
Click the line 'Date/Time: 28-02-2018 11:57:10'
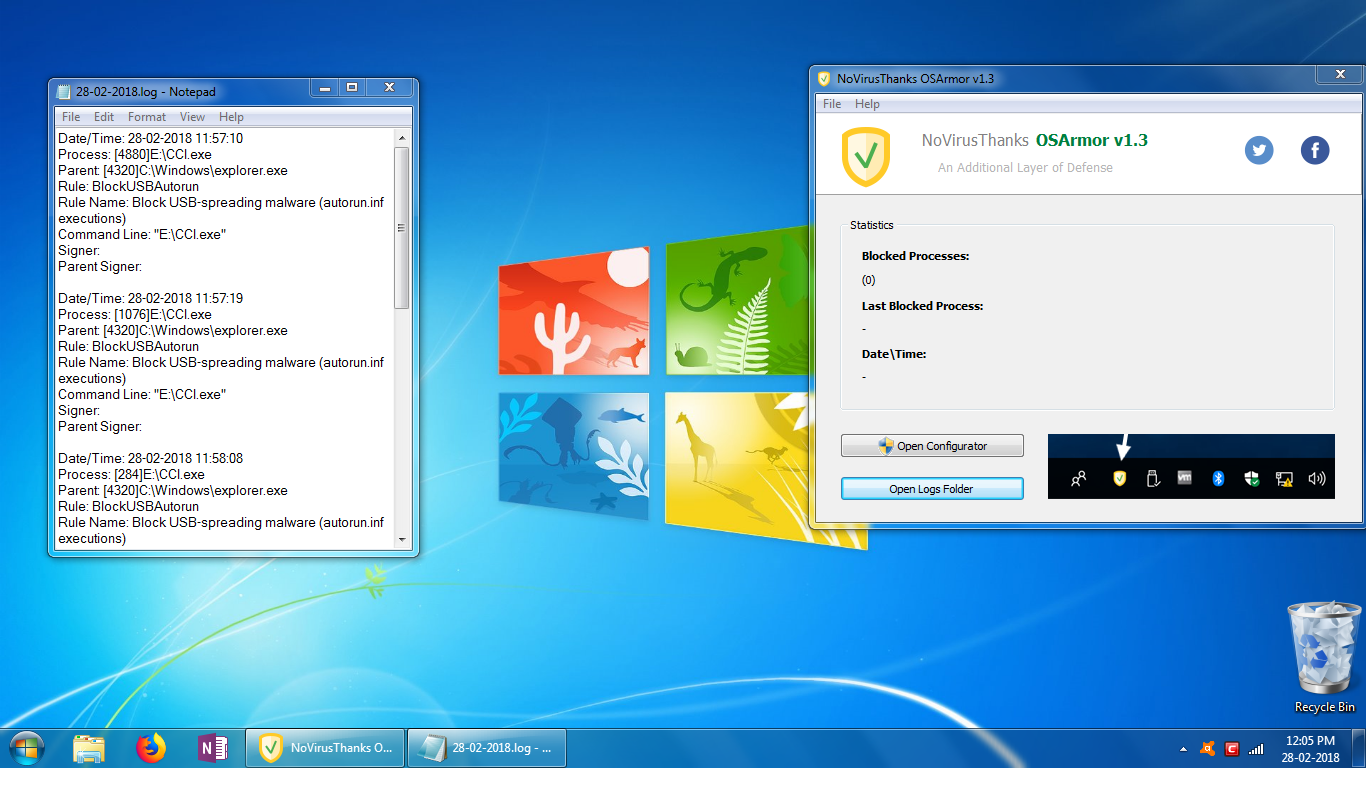click(150, 139)
